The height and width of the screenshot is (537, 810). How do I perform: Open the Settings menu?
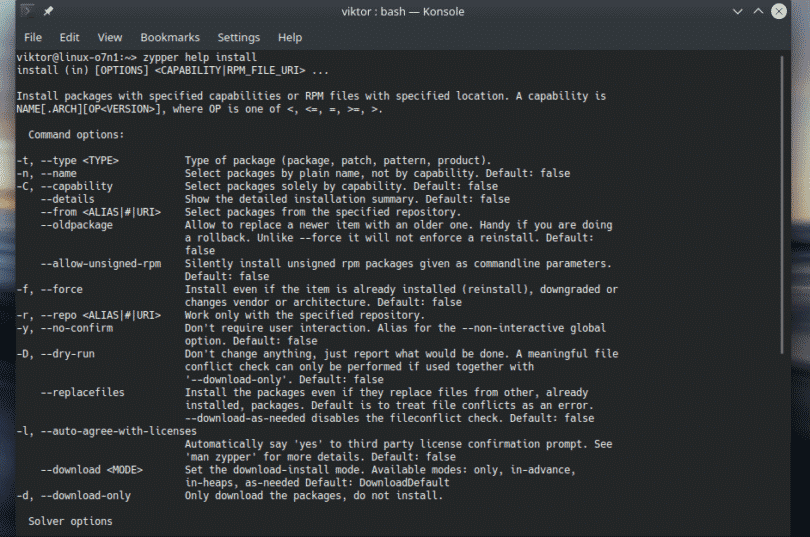(x=238, y=37)
